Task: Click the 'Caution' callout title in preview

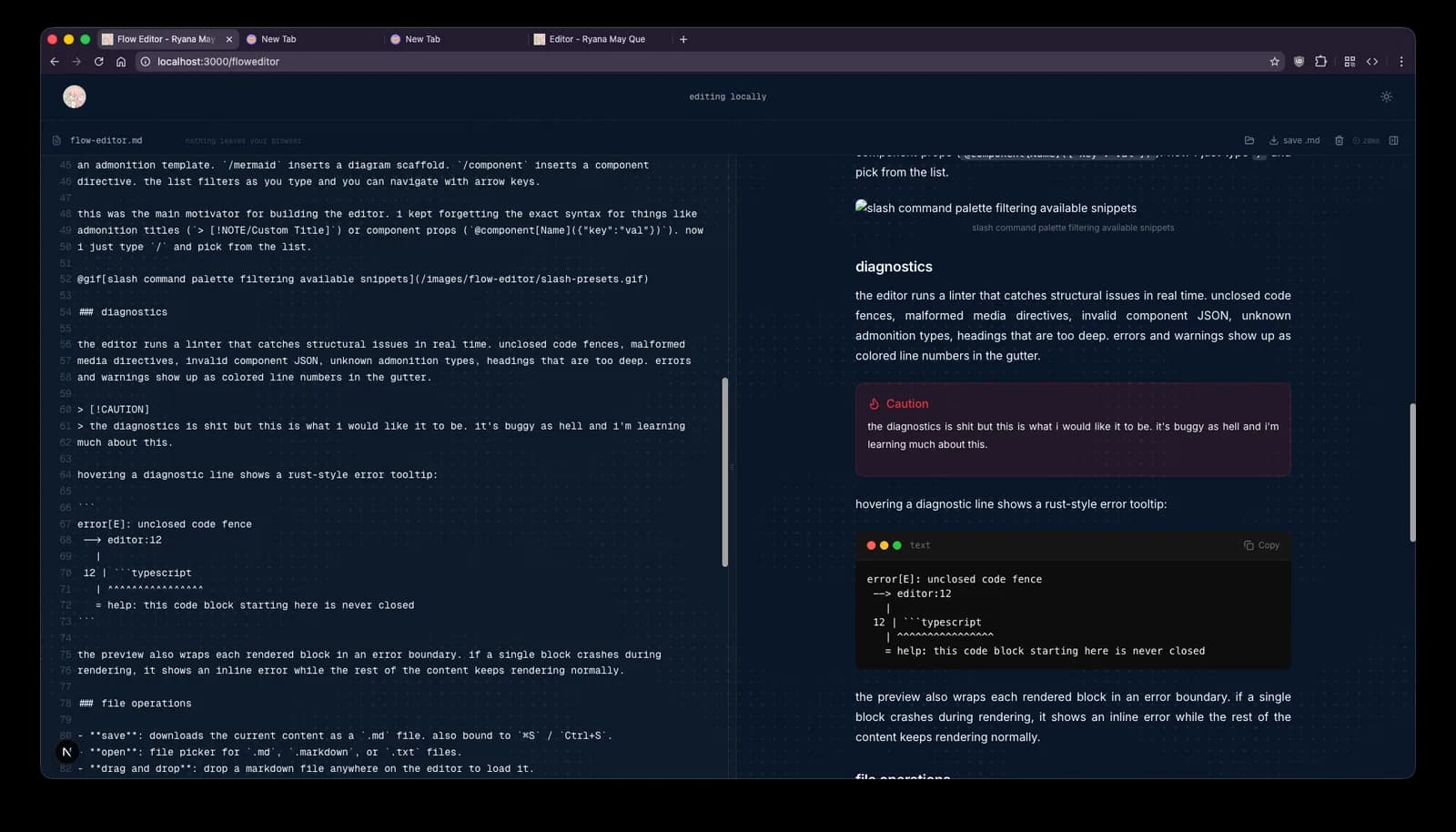Action: (x=907, y=404)
